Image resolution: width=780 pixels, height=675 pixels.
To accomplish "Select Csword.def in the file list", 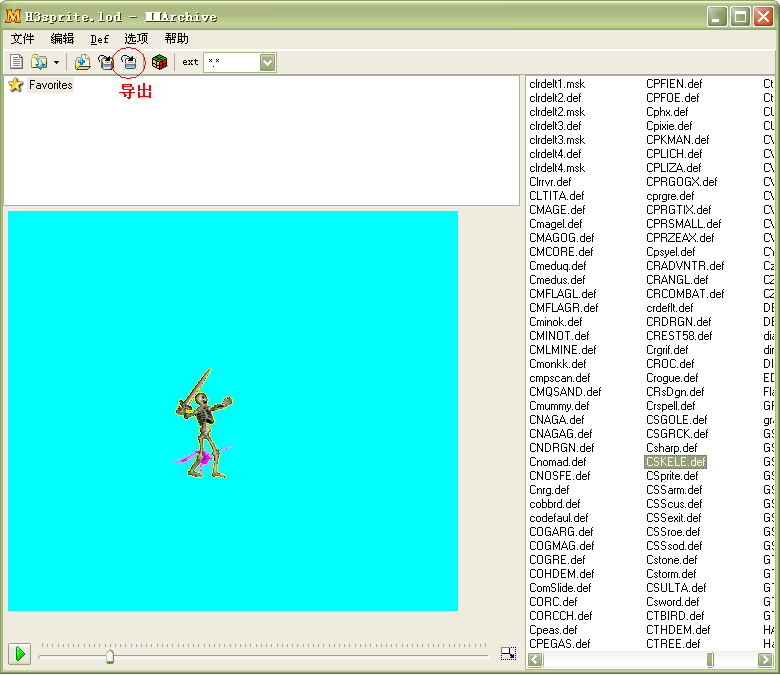I will tap(673, 602).
